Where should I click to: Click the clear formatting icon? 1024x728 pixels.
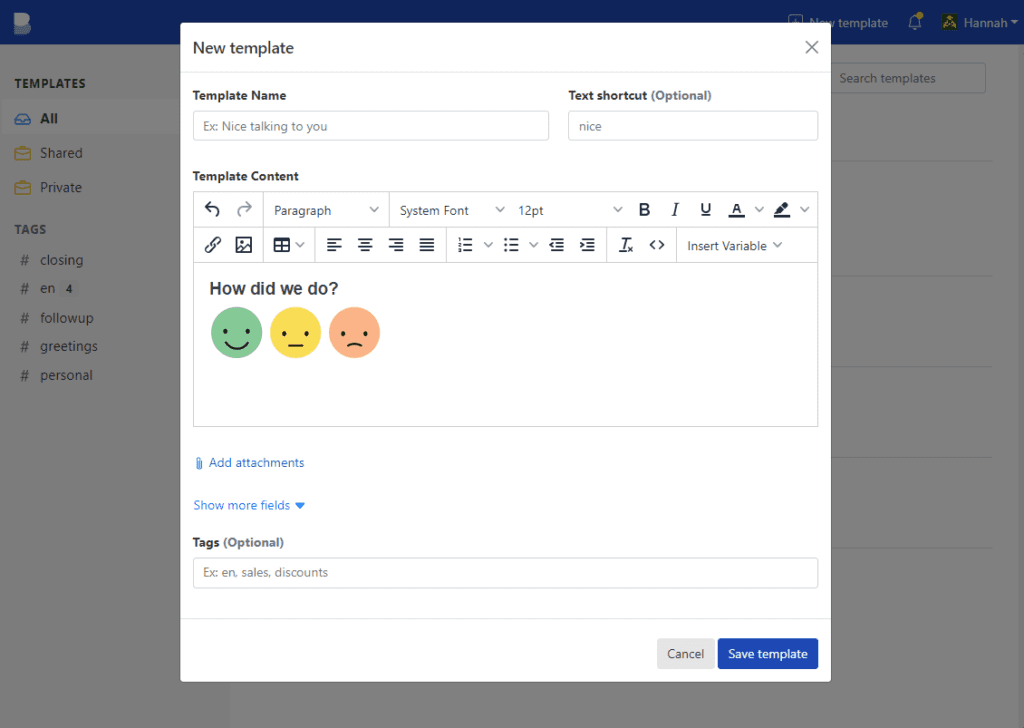pyautogui.click(x=626, y=245)
